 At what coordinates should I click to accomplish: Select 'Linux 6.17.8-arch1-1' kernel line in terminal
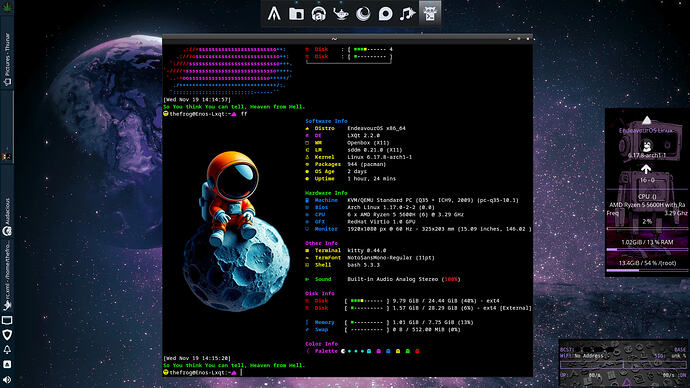[380, 157]
